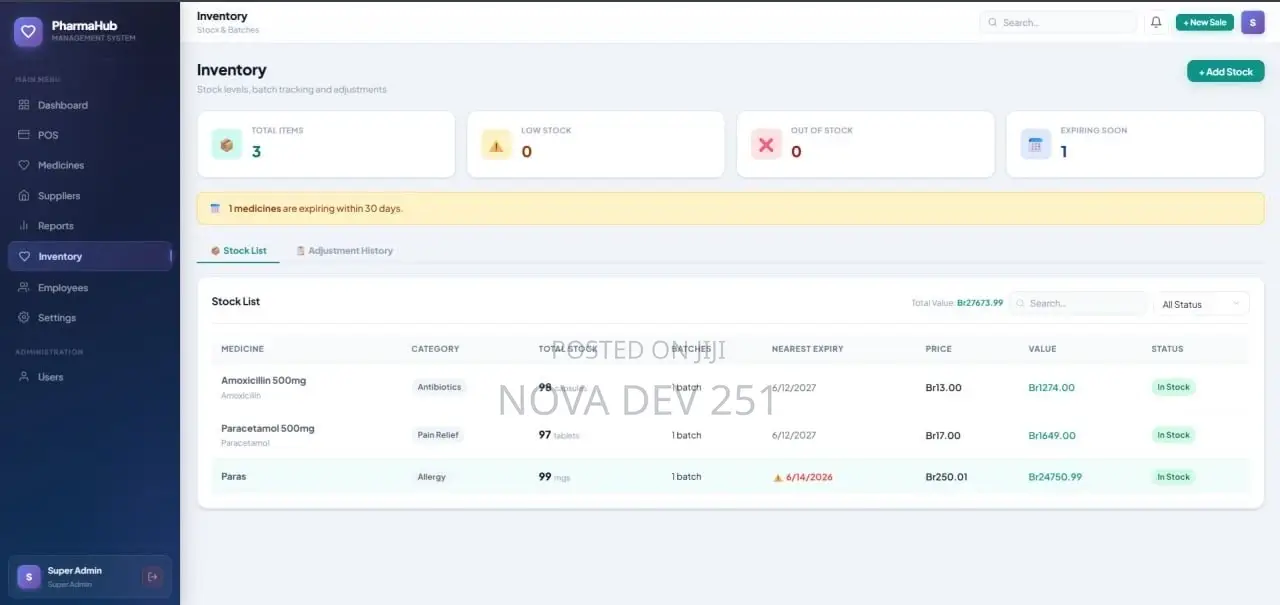Click In Stock badge for Paracetamol
This screenshot has width=1280, height=605.
tap(1173, 435)
